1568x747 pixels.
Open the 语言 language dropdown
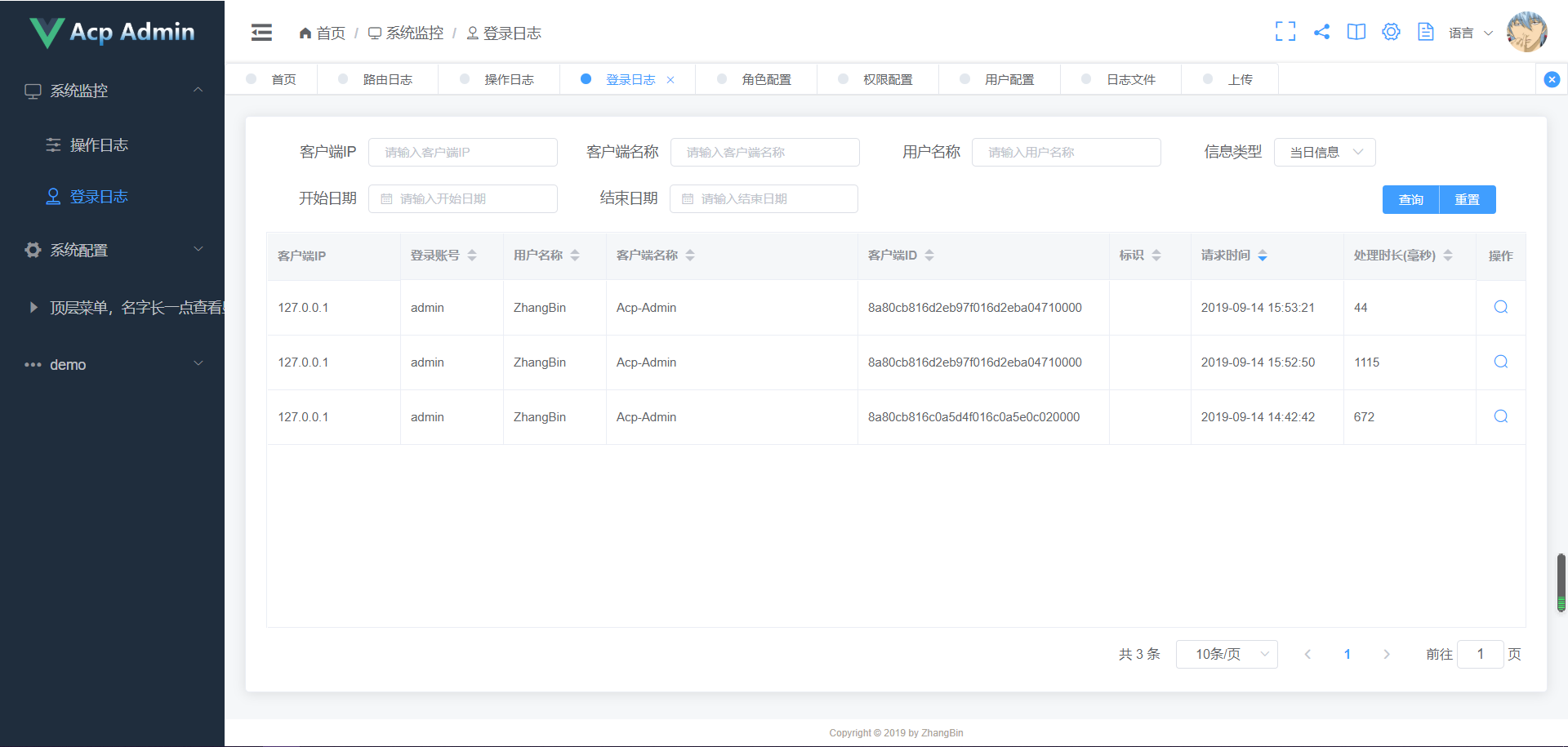[1471, 33]
